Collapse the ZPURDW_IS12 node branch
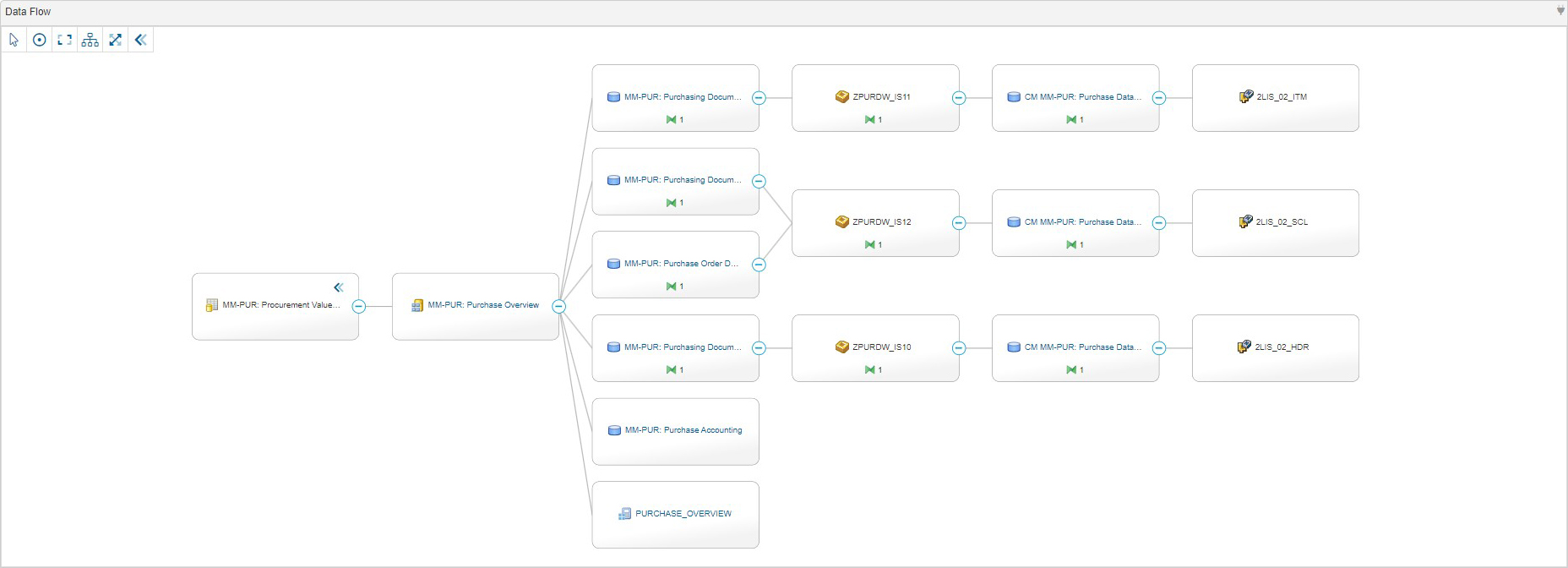The height and width of the screenshot is (568, 1568). [x=959, y=223]
